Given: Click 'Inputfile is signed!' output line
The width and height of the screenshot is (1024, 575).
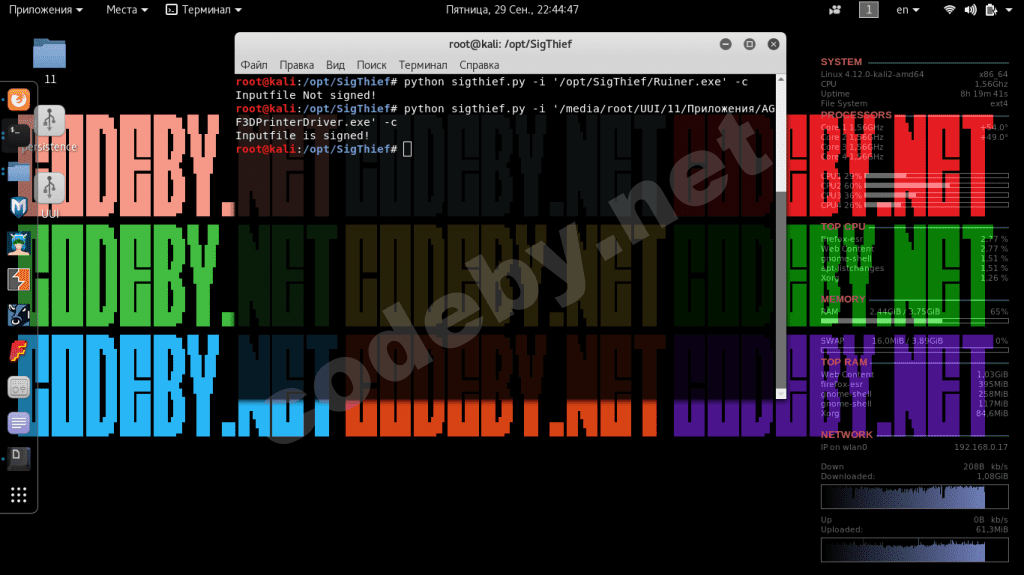Looking at the screenshot, I should [x=302, y=136].
